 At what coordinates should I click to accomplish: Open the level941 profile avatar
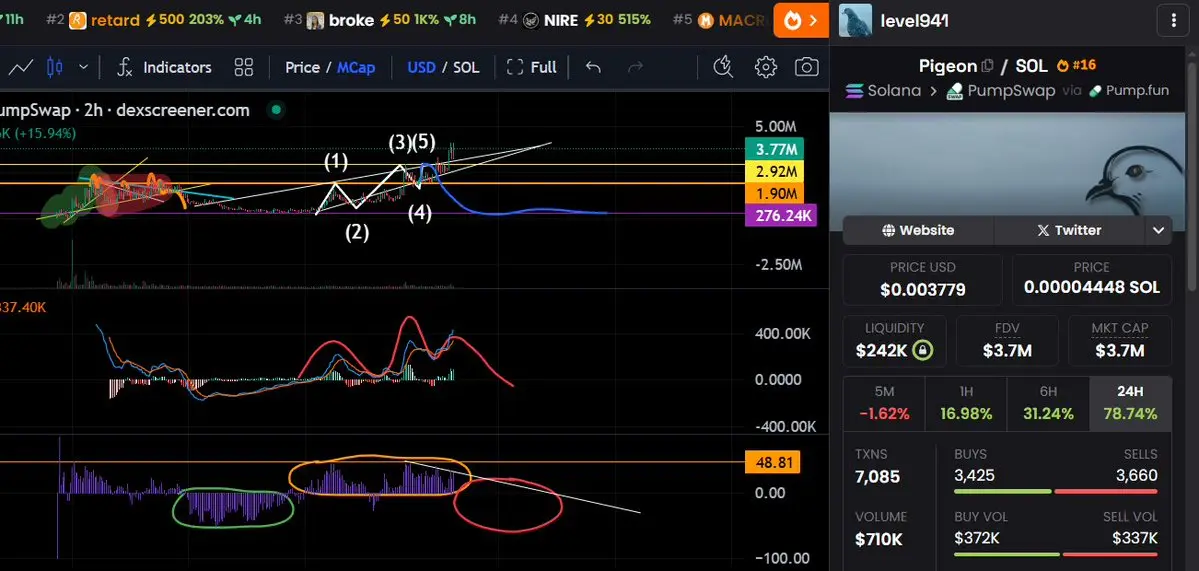[x=855, y=21]
